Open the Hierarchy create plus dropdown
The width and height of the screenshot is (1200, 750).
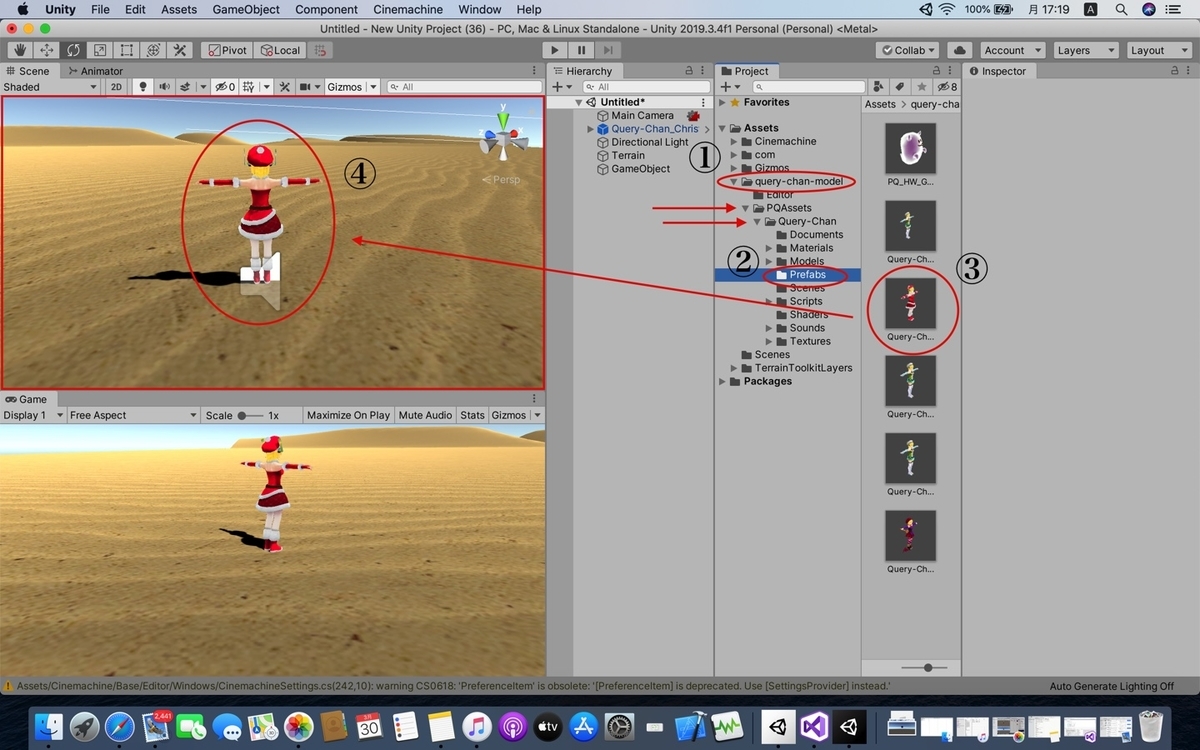[561, 87]
